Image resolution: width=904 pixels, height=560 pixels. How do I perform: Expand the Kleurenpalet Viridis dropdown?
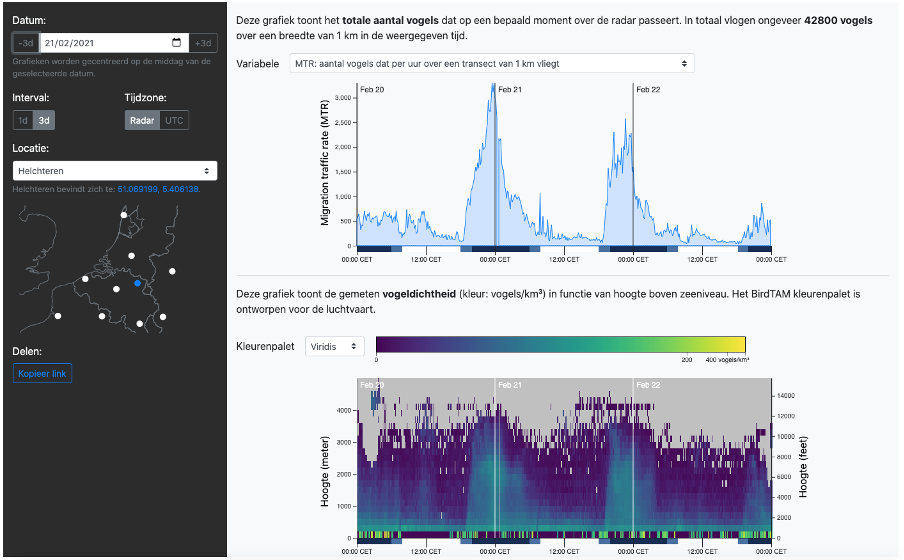pos(335,346)
